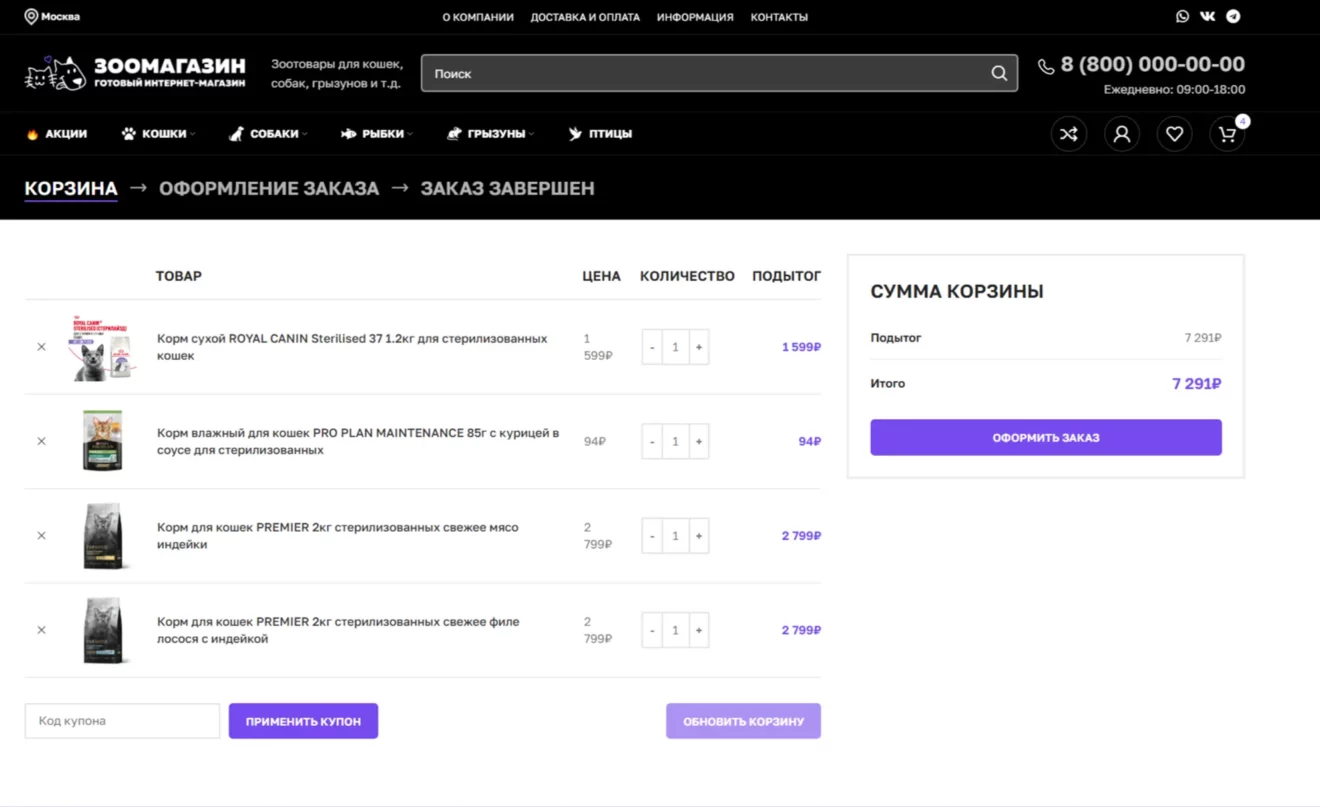Open the compare products shuffle icon
The height and width of the screenshot is (807, 1320).
pyautogui.click(x=1069, y=134)
